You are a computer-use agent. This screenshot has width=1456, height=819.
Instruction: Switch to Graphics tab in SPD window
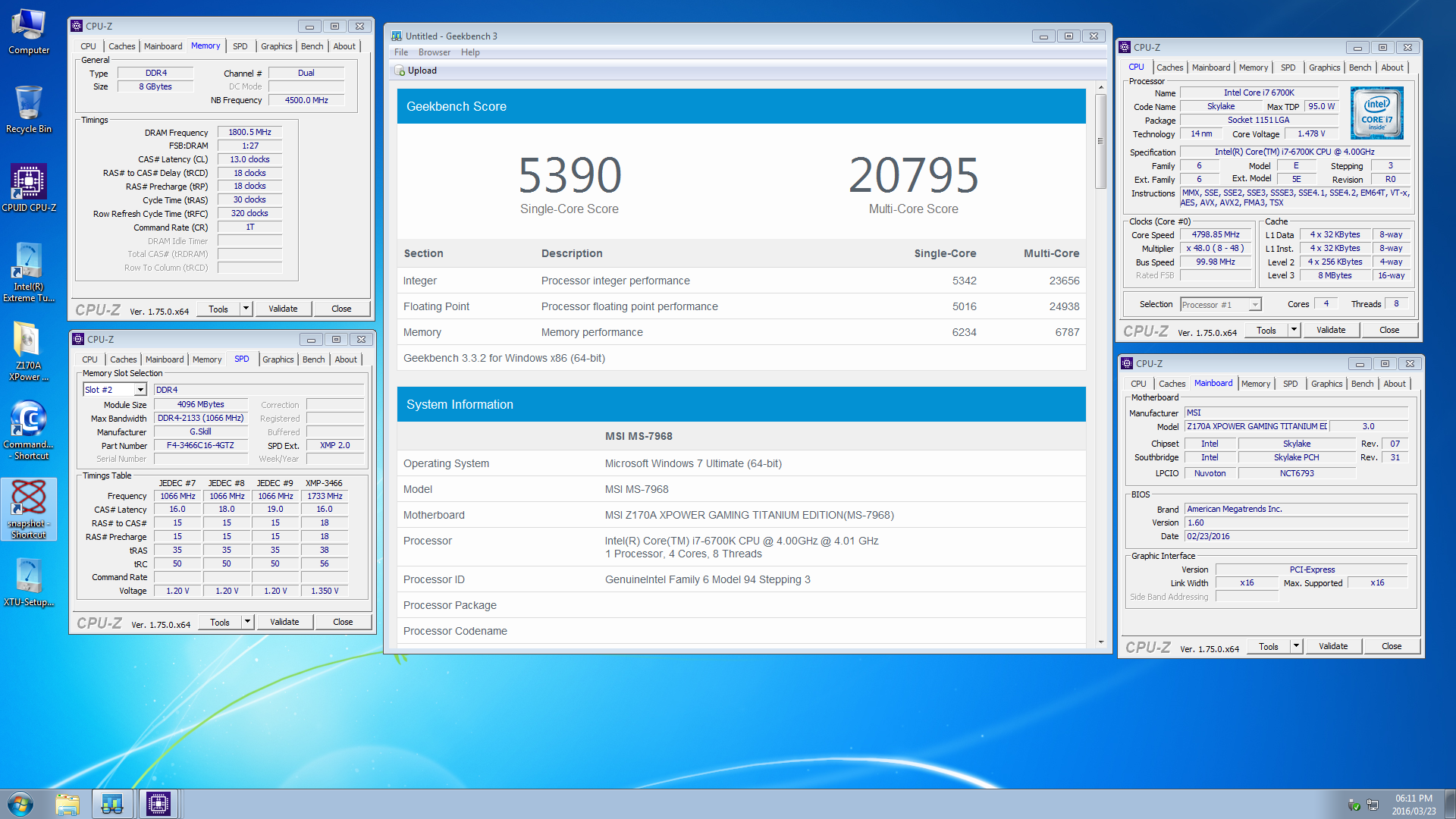pyautogui.click(x=278, y=359)
